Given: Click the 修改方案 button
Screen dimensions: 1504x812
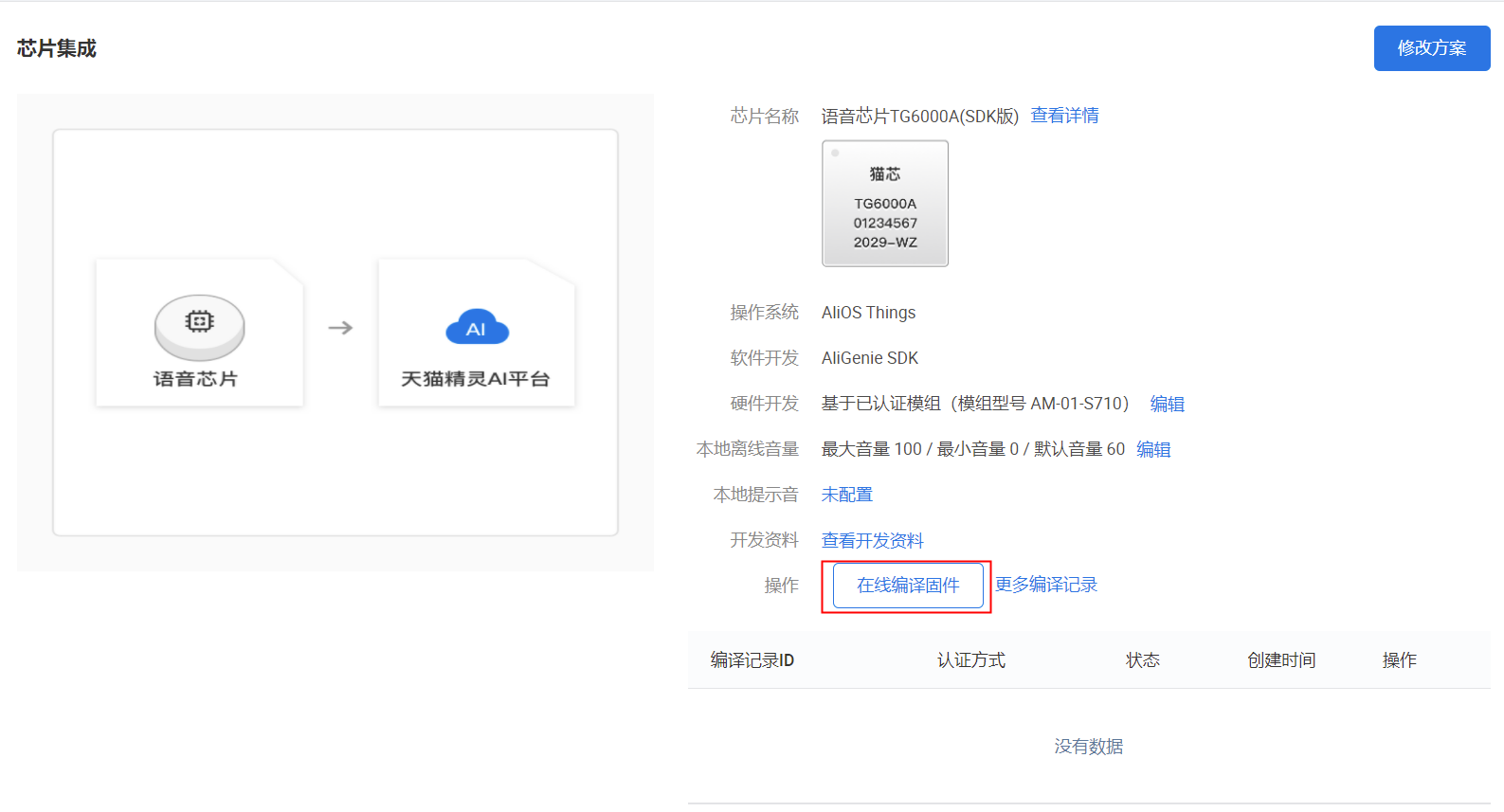Looking at the screenshot, I should (x=1431, y=48).
